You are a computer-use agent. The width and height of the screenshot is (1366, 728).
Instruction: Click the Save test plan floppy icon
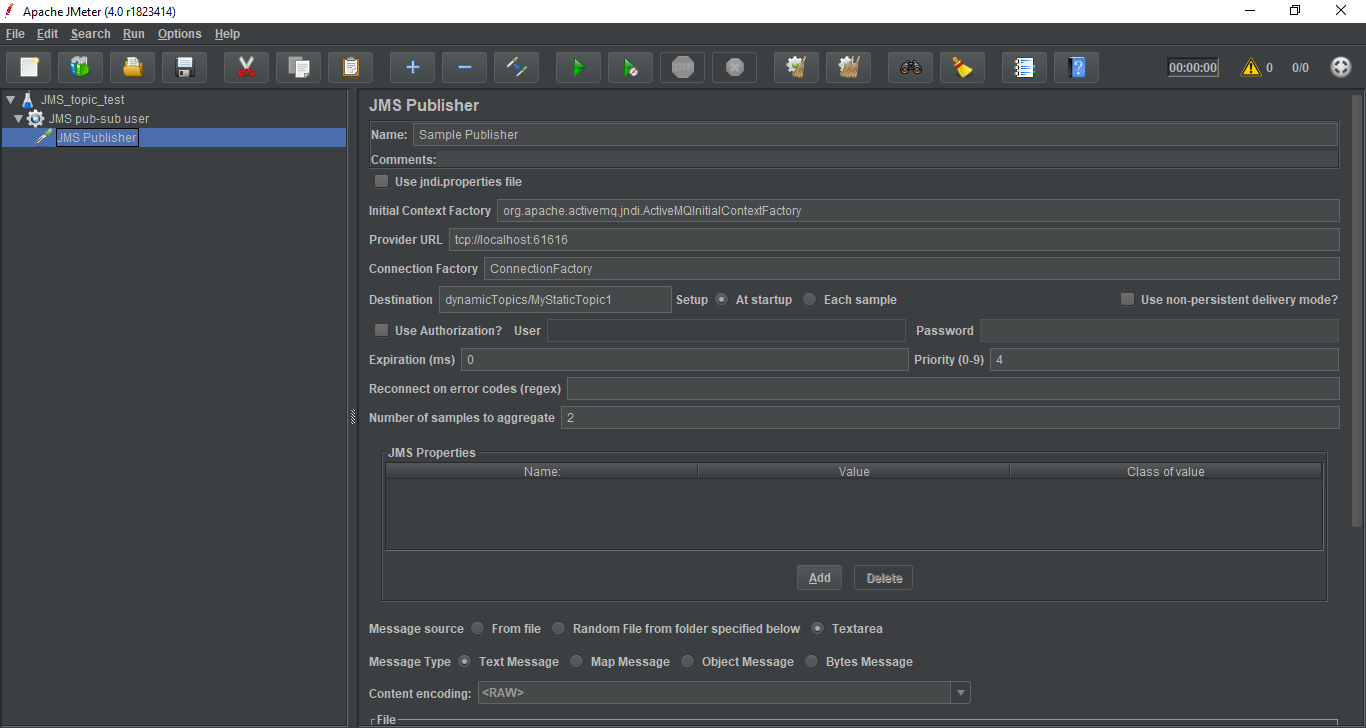184,68
